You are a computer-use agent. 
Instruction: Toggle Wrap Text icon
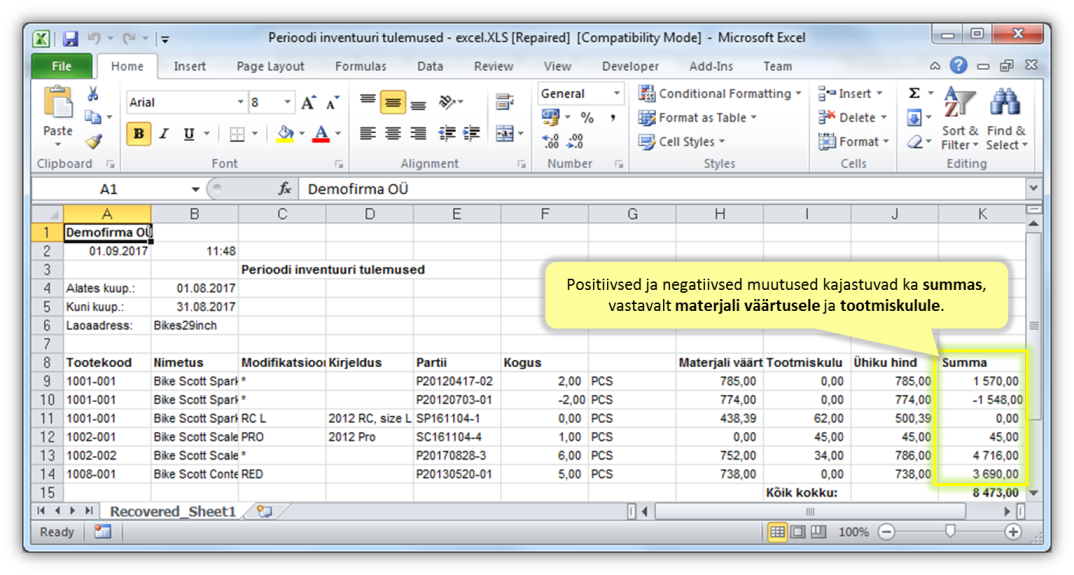point(505,103)
